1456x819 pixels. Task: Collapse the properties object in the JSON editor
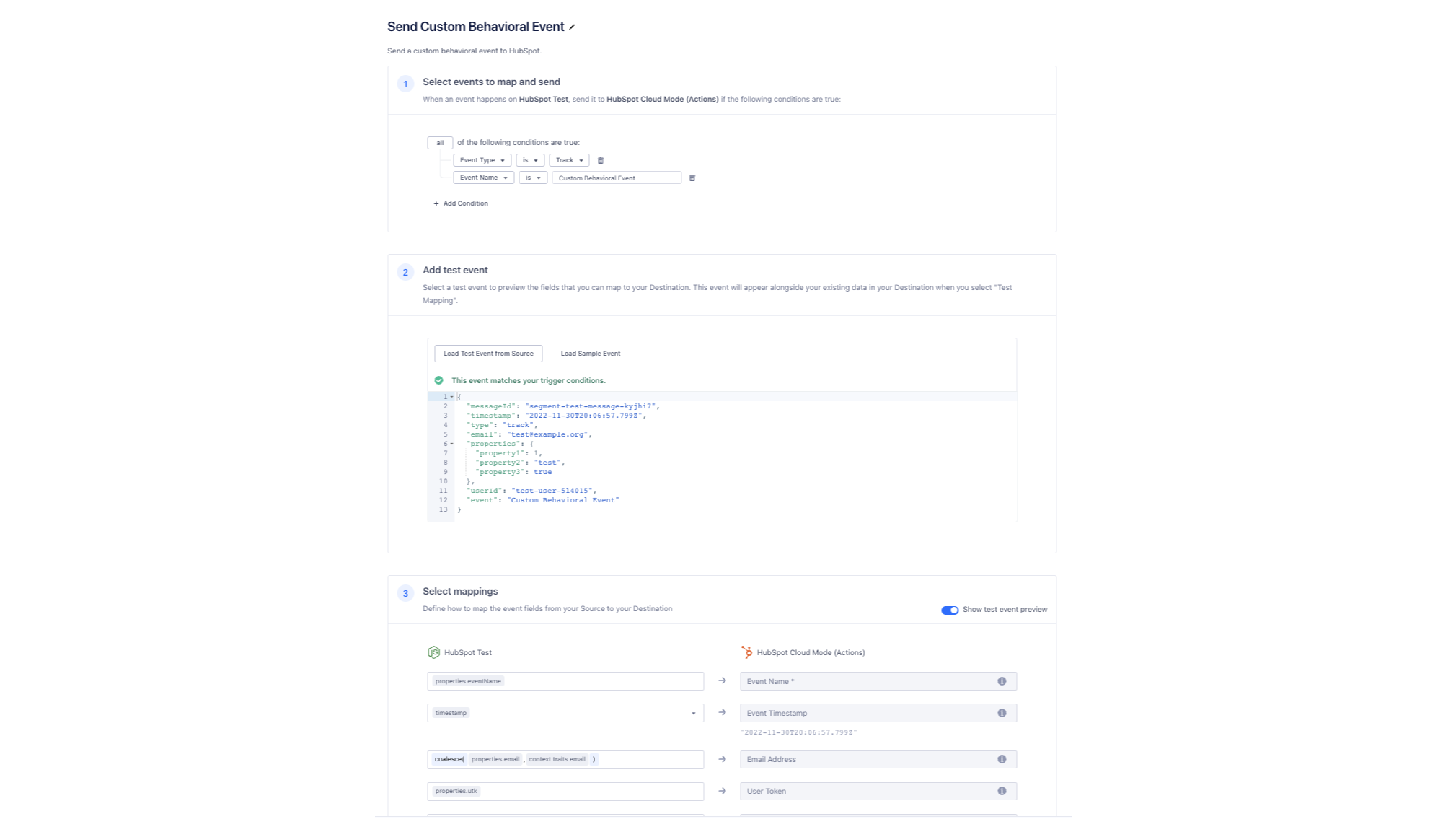pyautogui.click(x=451, y=443)
